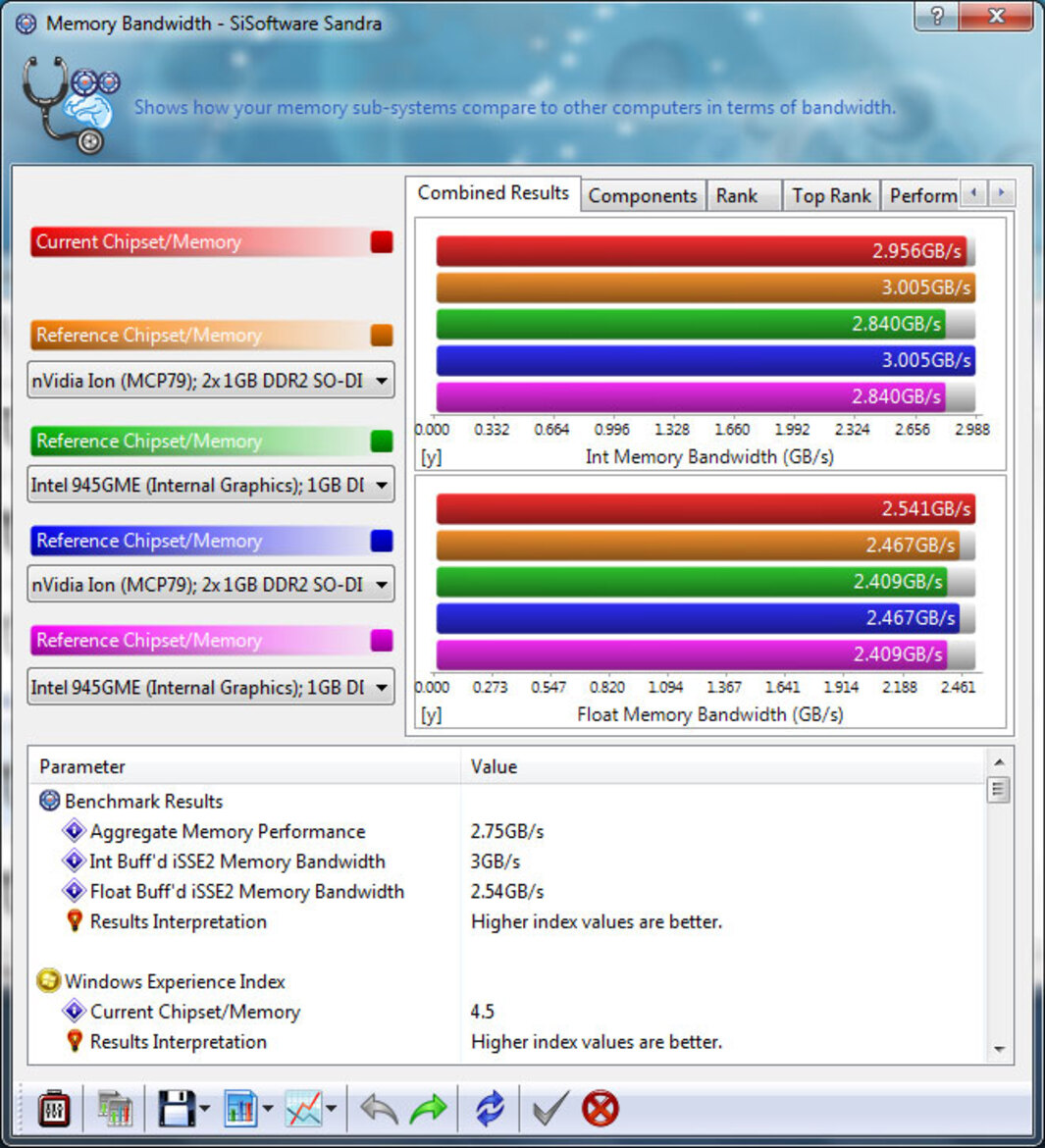The image size is (1045, 1148).
Task: Click the tab strip right scroll arrow
Action: click(1001, 192)
